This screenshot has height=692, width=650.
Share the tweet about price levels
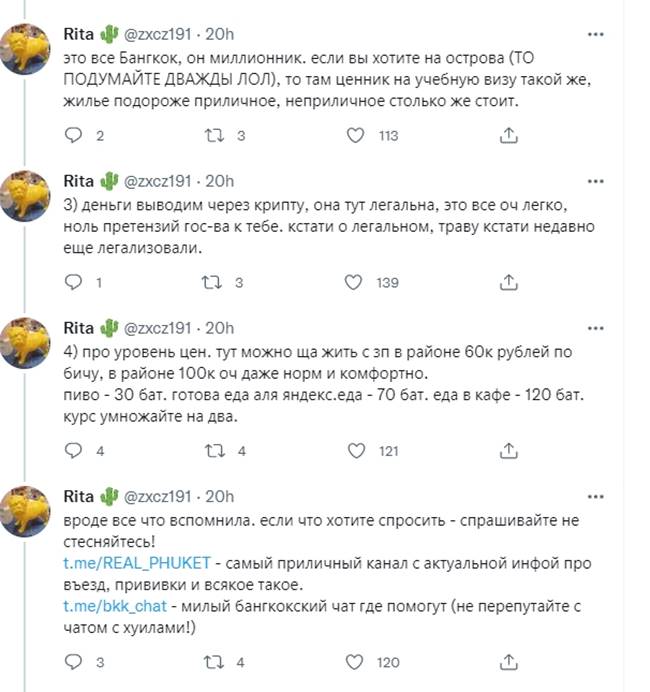click(x=507, y=451)
